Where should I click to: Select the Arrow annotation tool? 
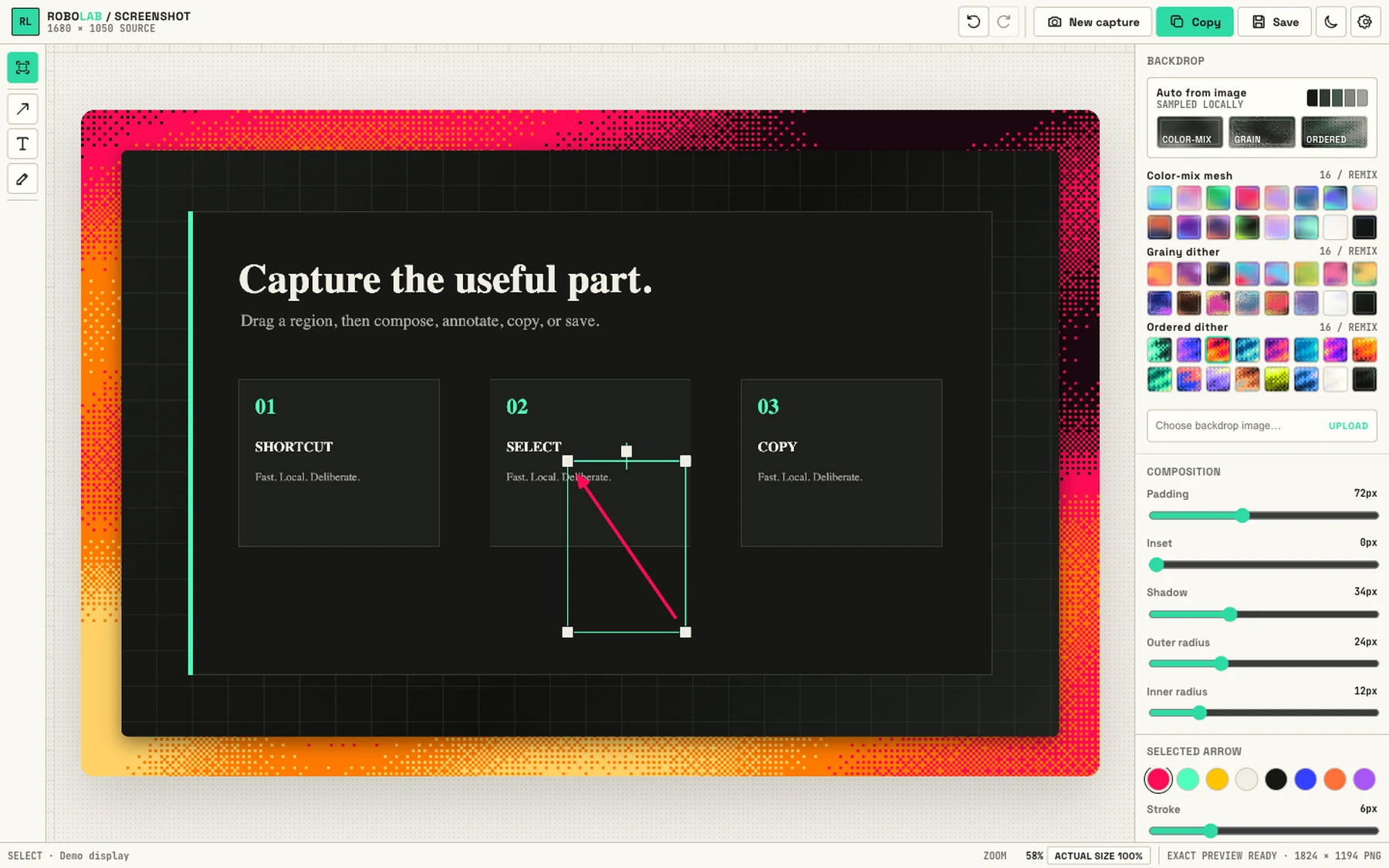coord(22,109)
